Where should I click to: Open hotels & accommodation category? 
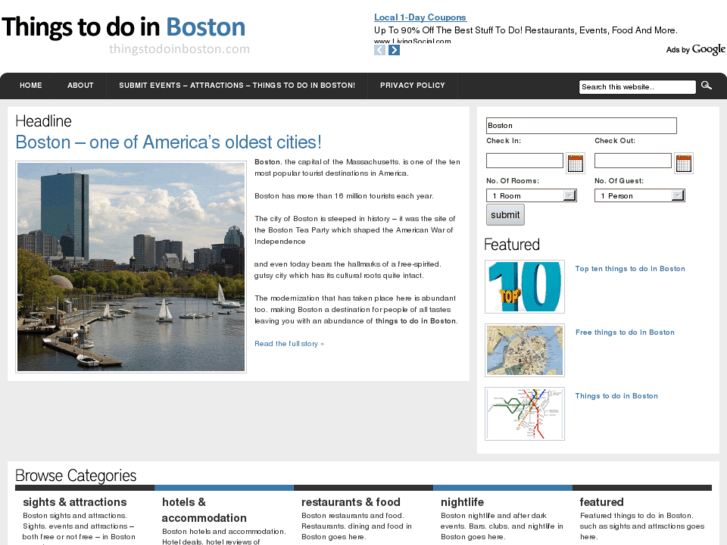(204, 510)
